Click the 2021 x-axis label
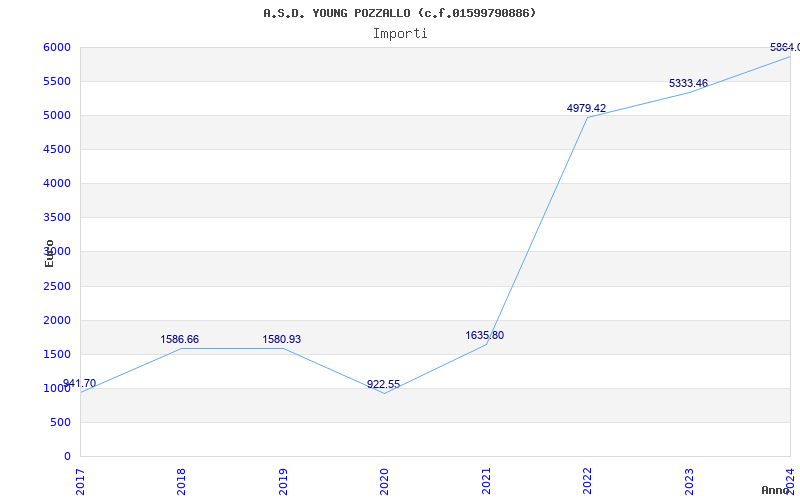 (x=486, y=482)
